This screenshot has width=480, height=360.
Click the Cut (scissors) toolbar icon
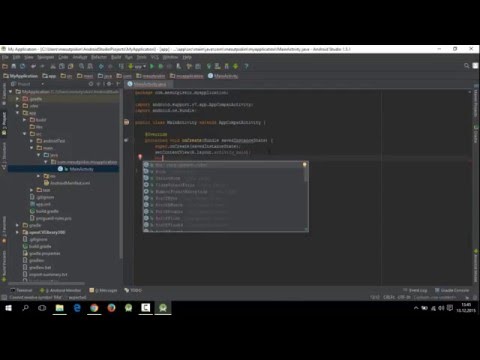pos(53,66)
